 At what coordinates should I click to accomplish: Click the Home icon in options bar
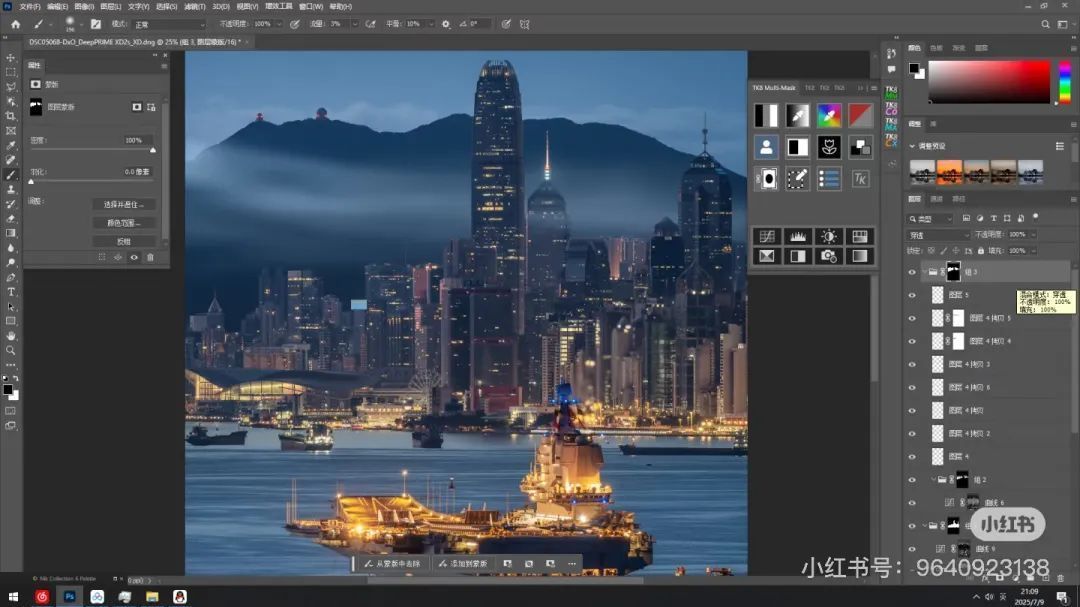coord(15,24)
